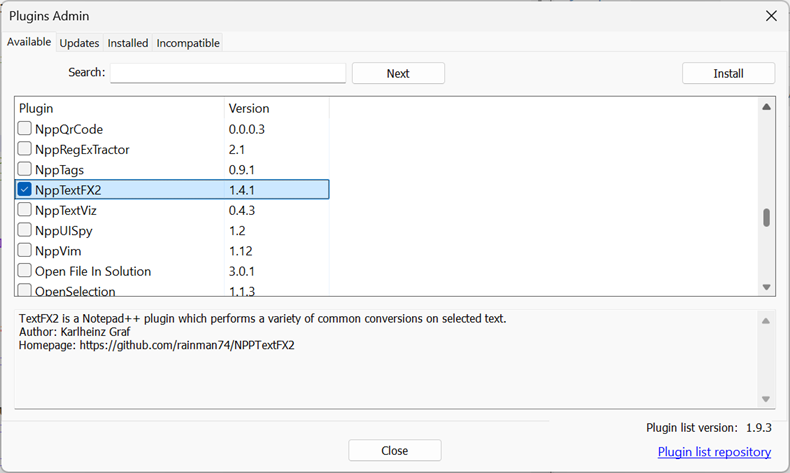
Task: Switch to the Incompatible tab
Action: pos(187,43)
